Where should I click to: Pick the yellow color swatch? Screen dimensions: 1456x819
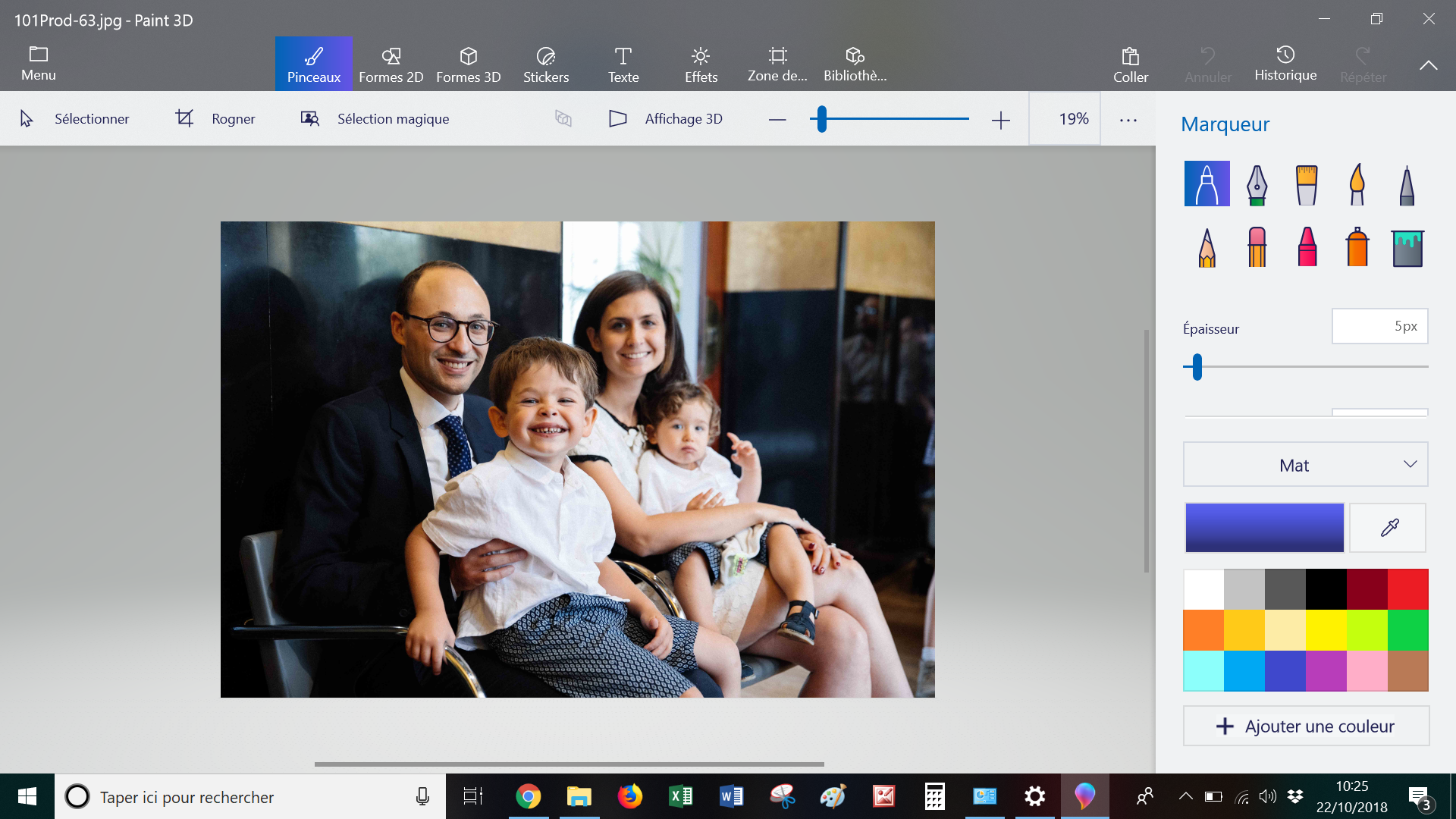click(x=1326, y=630)
